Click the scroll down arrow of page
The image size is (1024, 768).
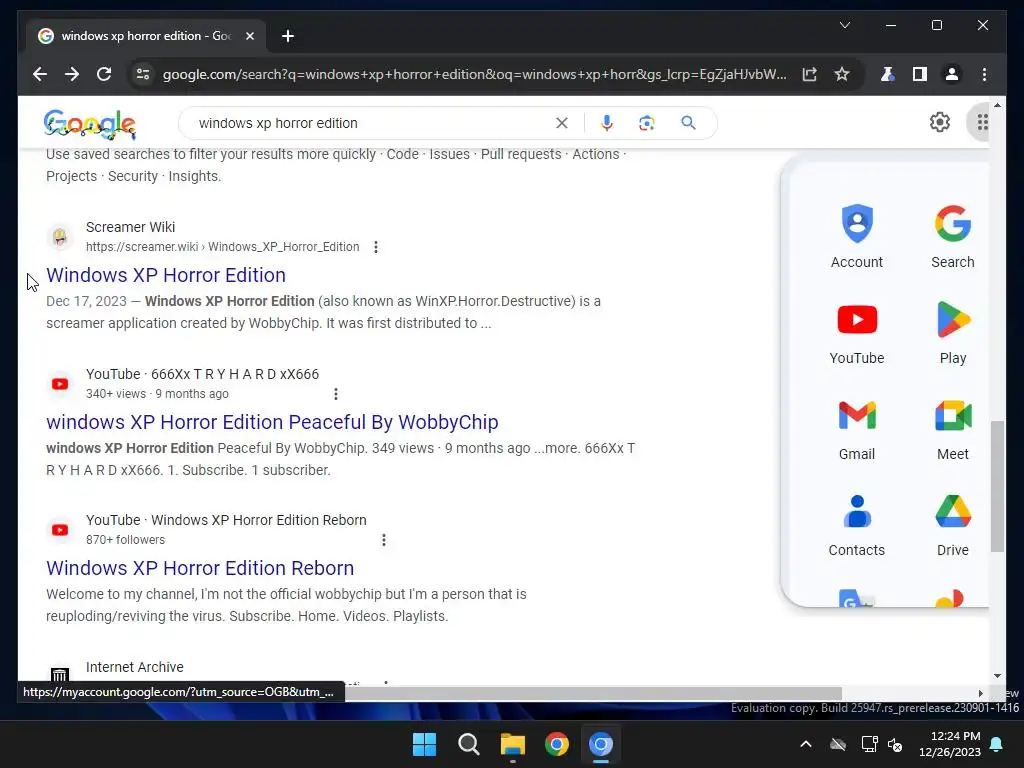click(x=997, y=676)
